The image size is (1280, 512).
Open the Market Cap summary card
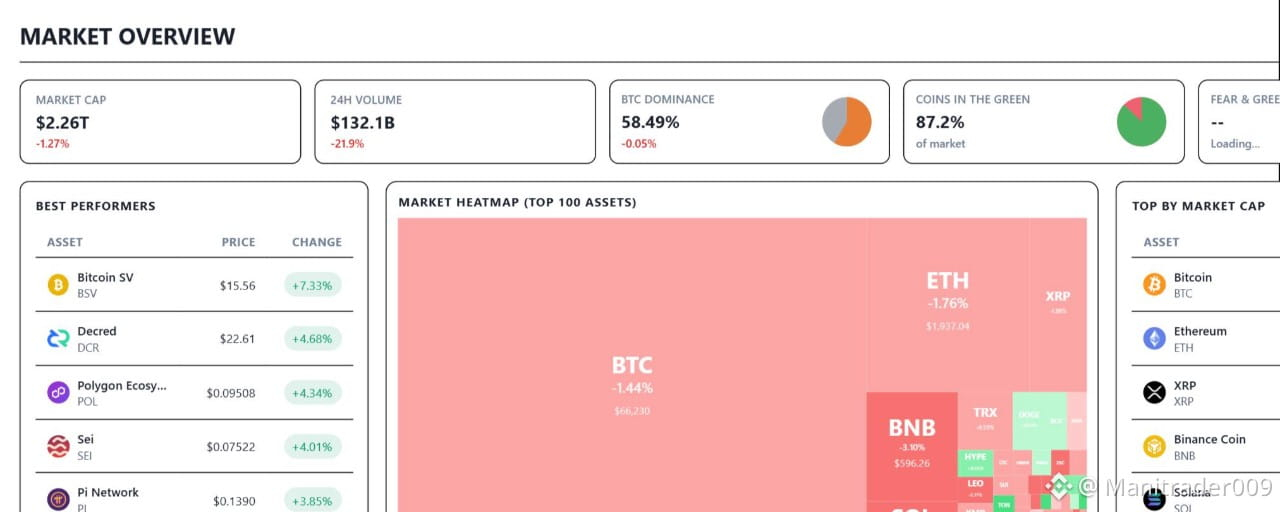pos(160,122)
